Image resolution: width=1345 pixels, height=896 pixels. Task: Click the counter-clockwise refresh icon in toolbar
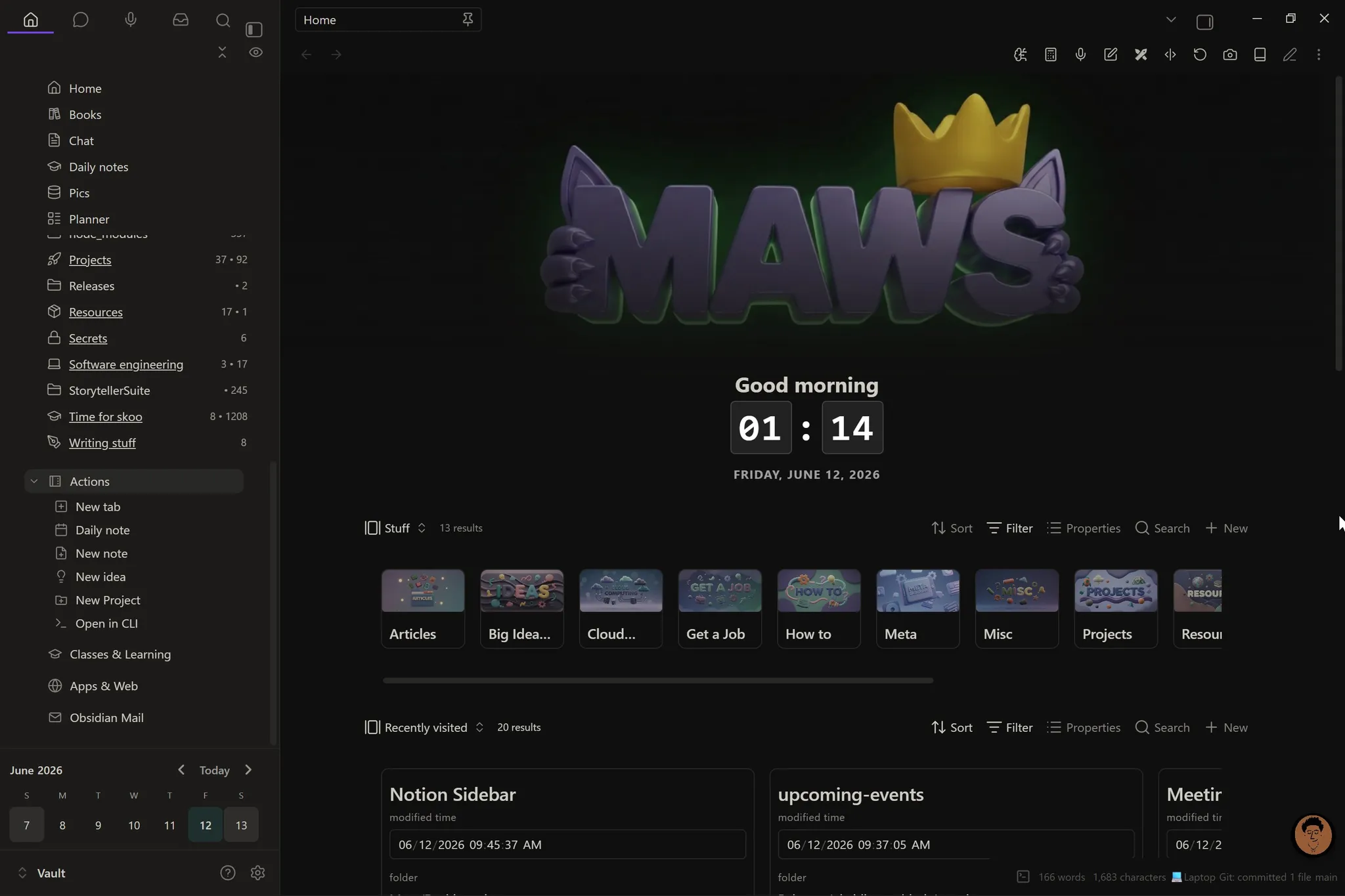1200,54
